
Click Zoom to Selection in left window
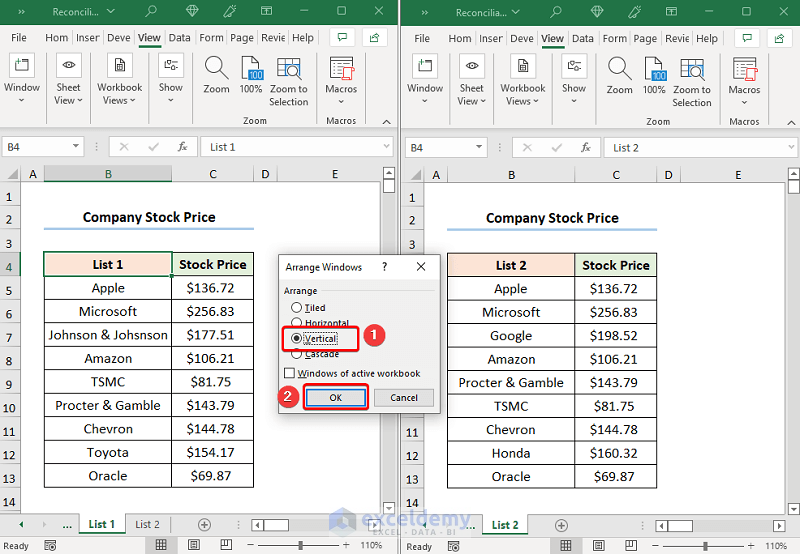(x=289, y=82)
